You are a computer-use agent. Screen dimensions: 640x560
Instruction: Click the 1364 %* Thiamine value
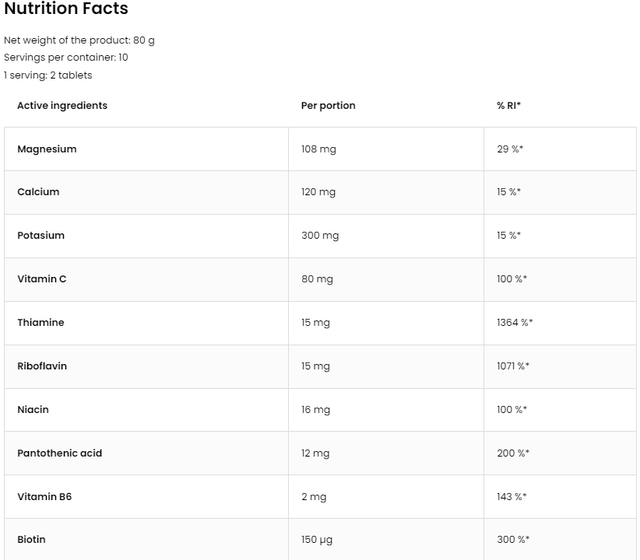tap(515, 323)
